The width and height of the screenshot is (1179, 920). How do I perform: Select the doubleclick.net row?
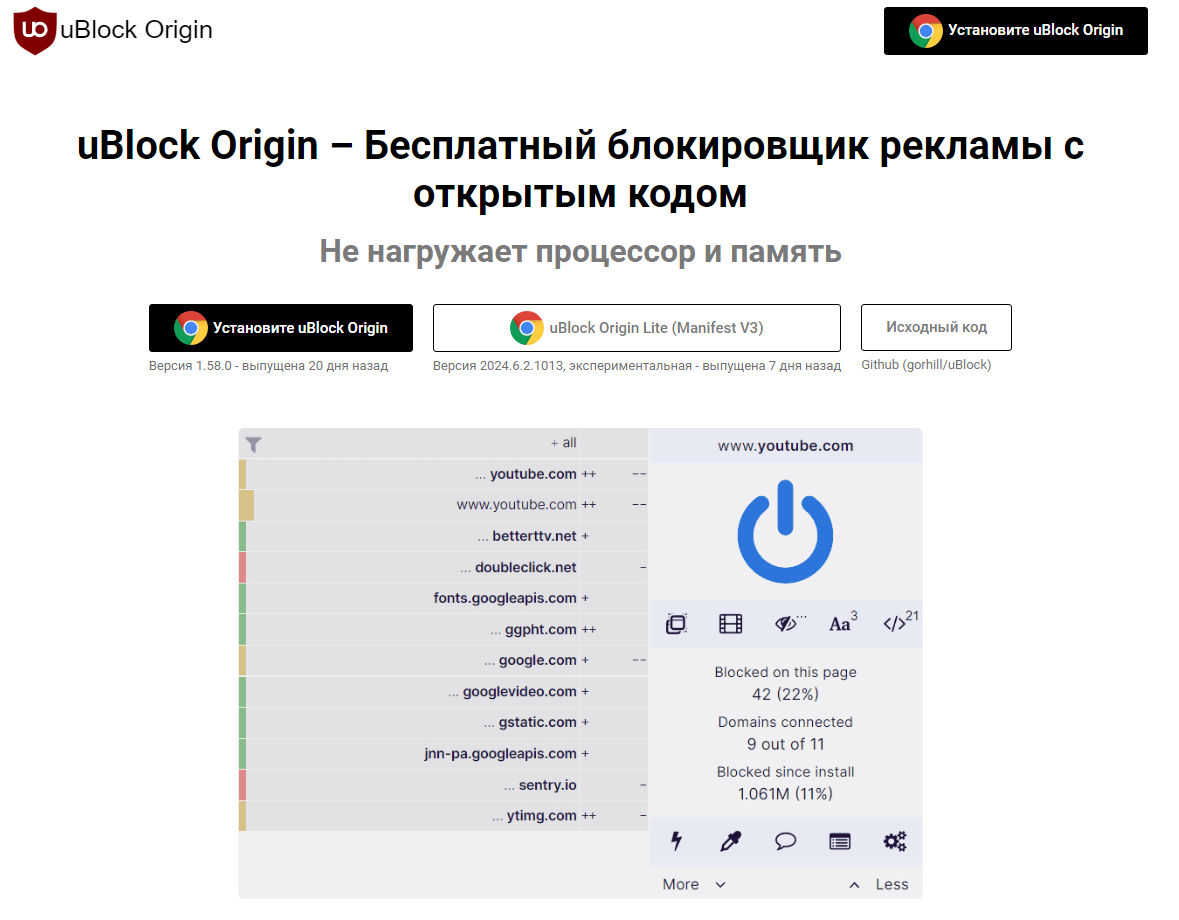click(x=444, y=567)
